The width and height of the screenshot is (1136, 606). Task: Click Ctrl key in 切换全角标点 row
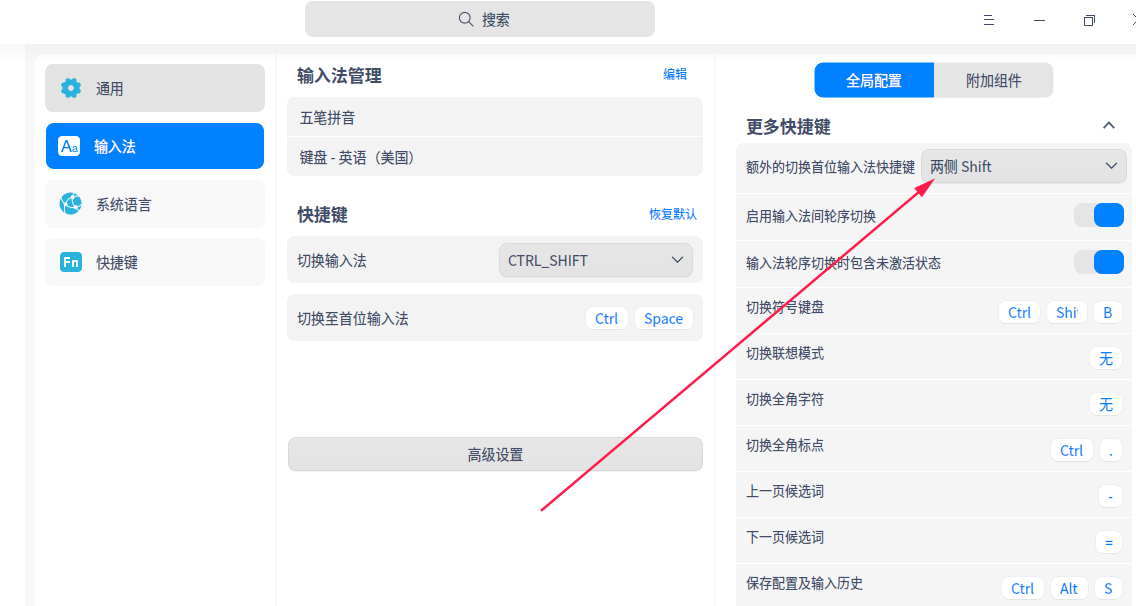(1072, 450)
